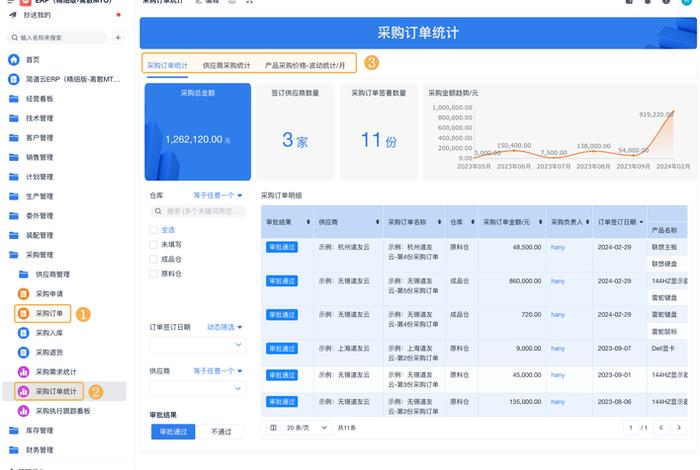The height and width of the screenshot is (470, 700).
Task: Open the 20 条/页 page size dropdown
Action: 298,427
